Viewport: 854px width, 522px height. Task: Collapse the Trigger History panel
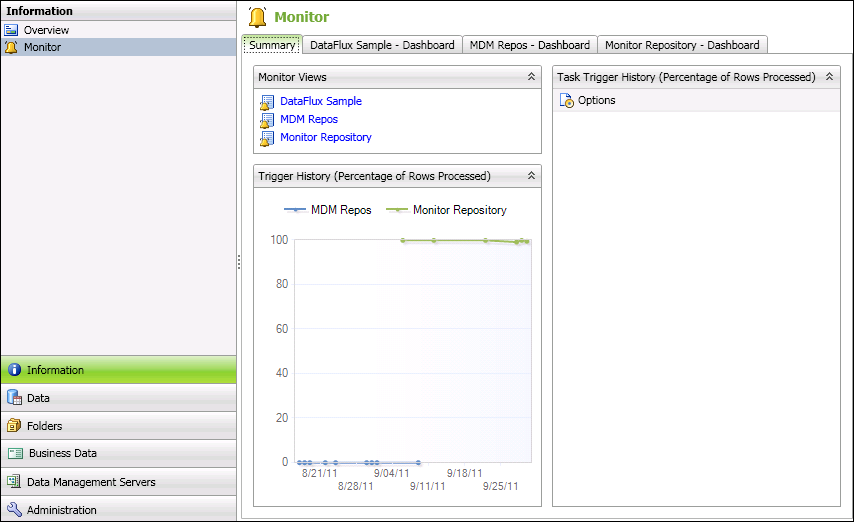tap(531, 176)
